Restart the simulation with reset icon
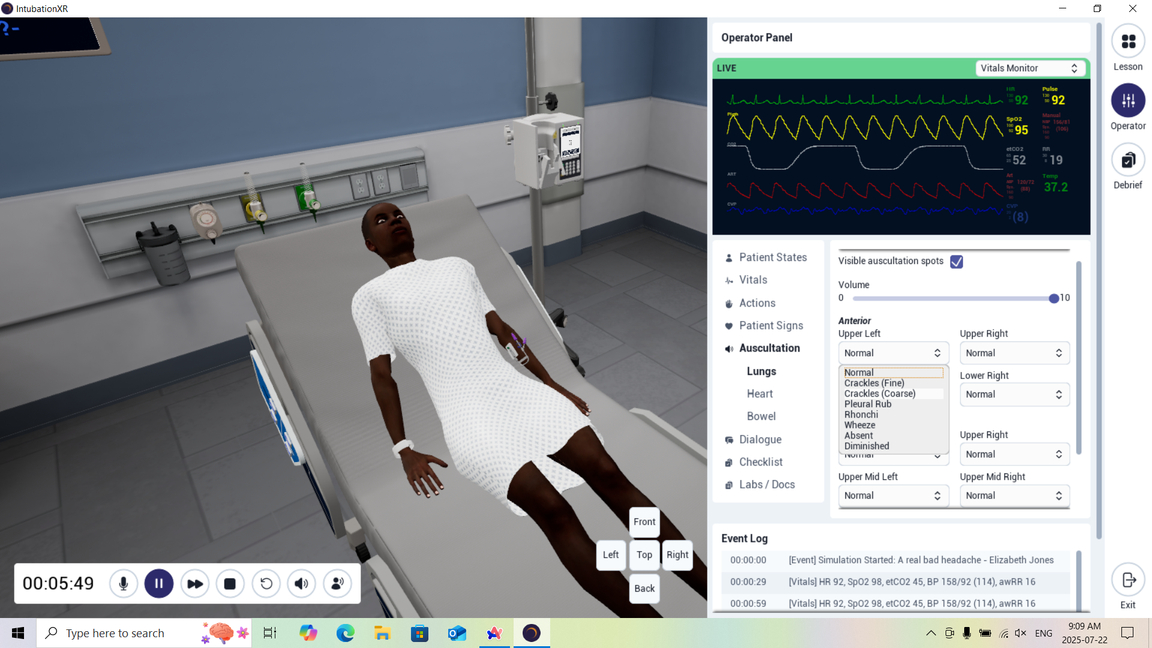Screen dimensions: 1152x648 266,583
